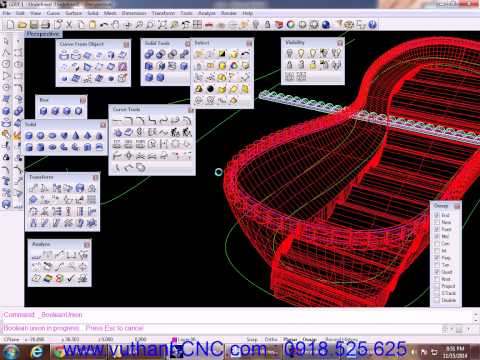The image size is (480, 360).
Task: Open Help with the blue question mark icon
Action: pos(372,25)
